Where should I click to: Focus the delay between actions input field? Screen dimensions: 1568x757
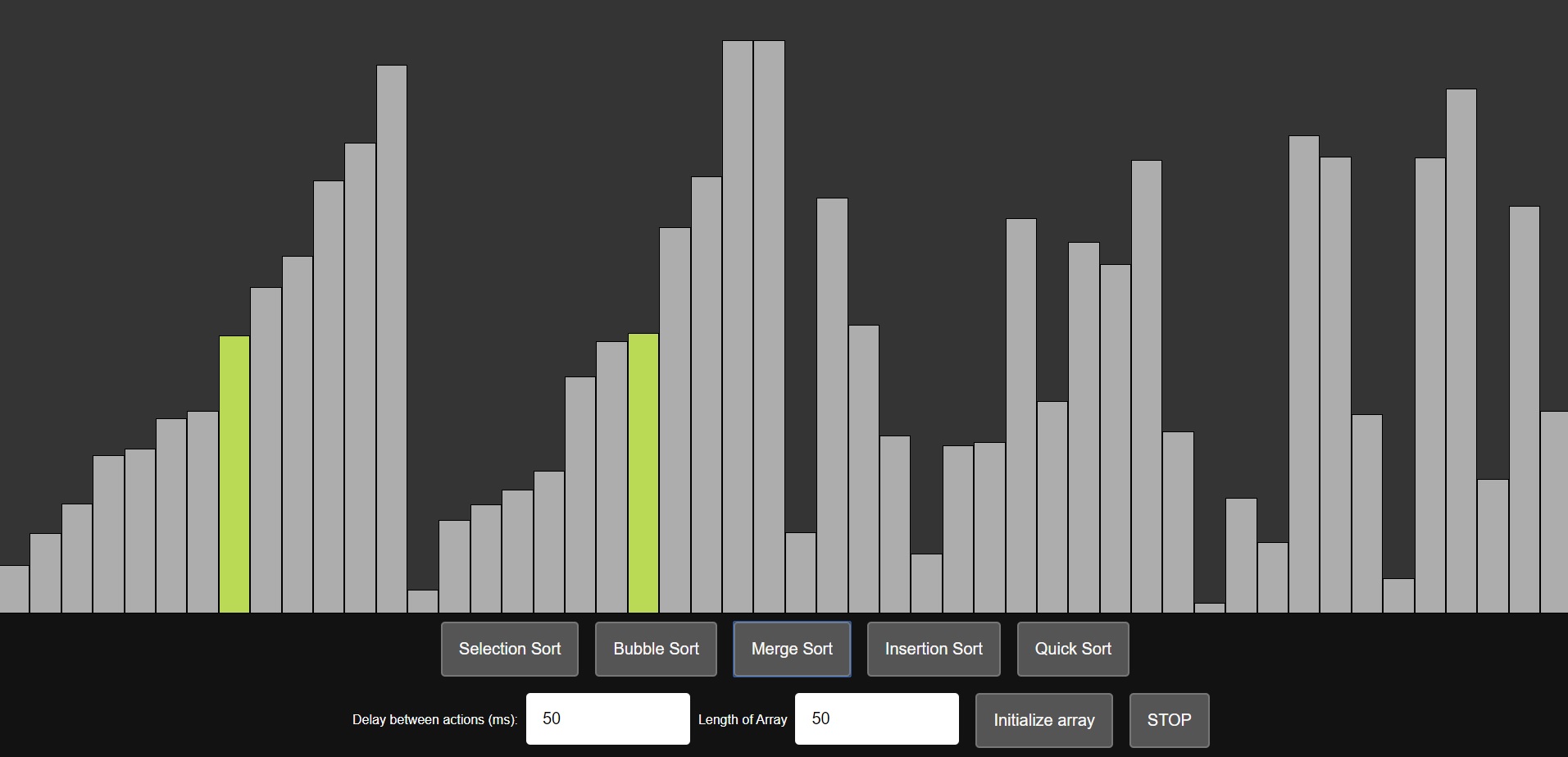point(607,718)
